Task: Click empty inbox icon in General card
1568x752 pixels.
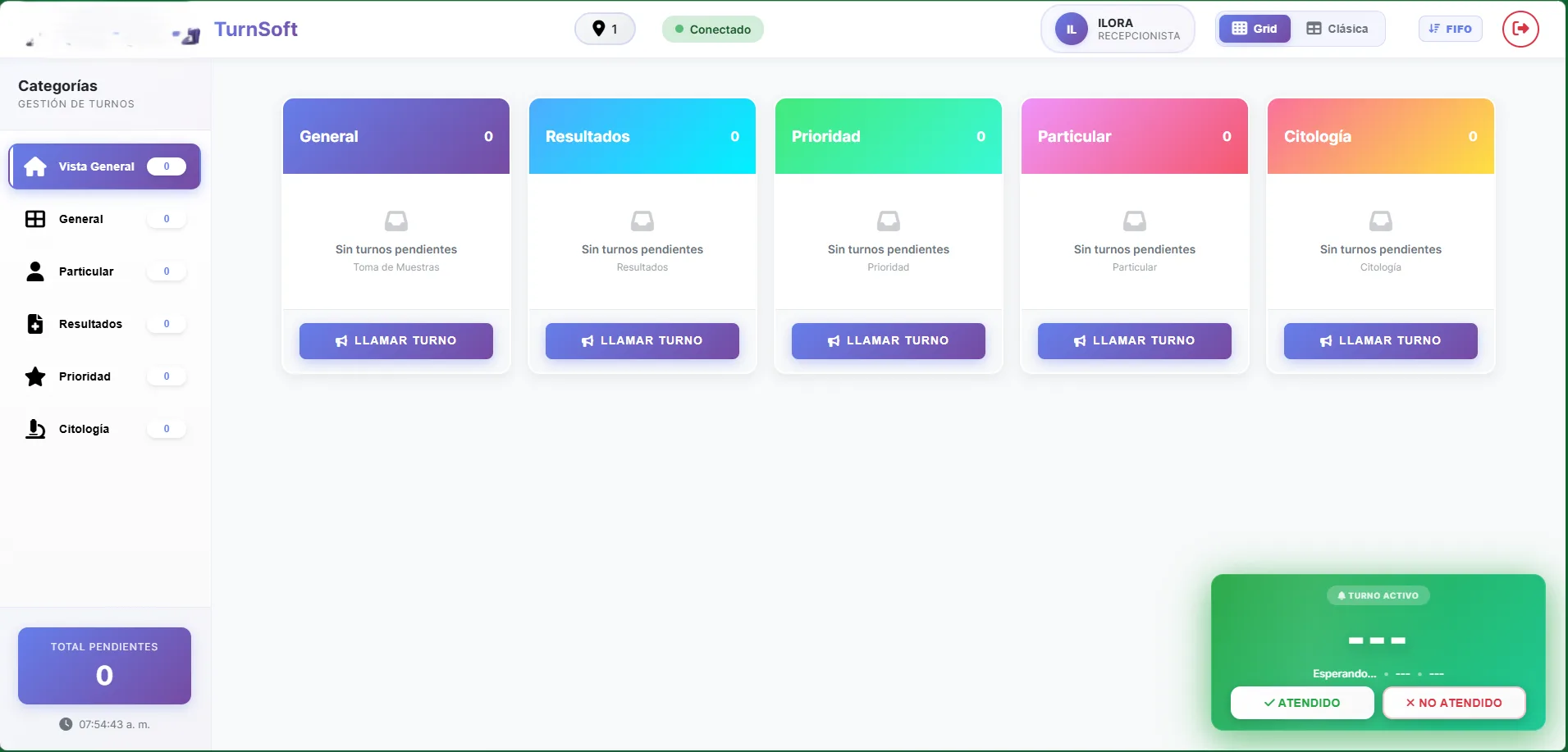Action: point(396,221)
